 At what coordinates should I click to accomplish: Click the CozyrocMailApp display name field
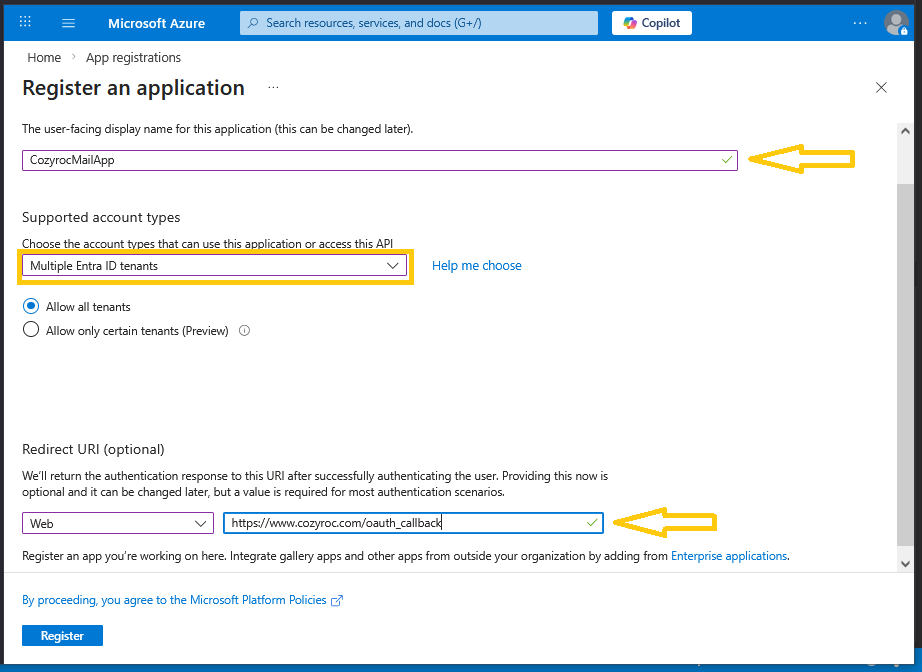click(370, 160)
